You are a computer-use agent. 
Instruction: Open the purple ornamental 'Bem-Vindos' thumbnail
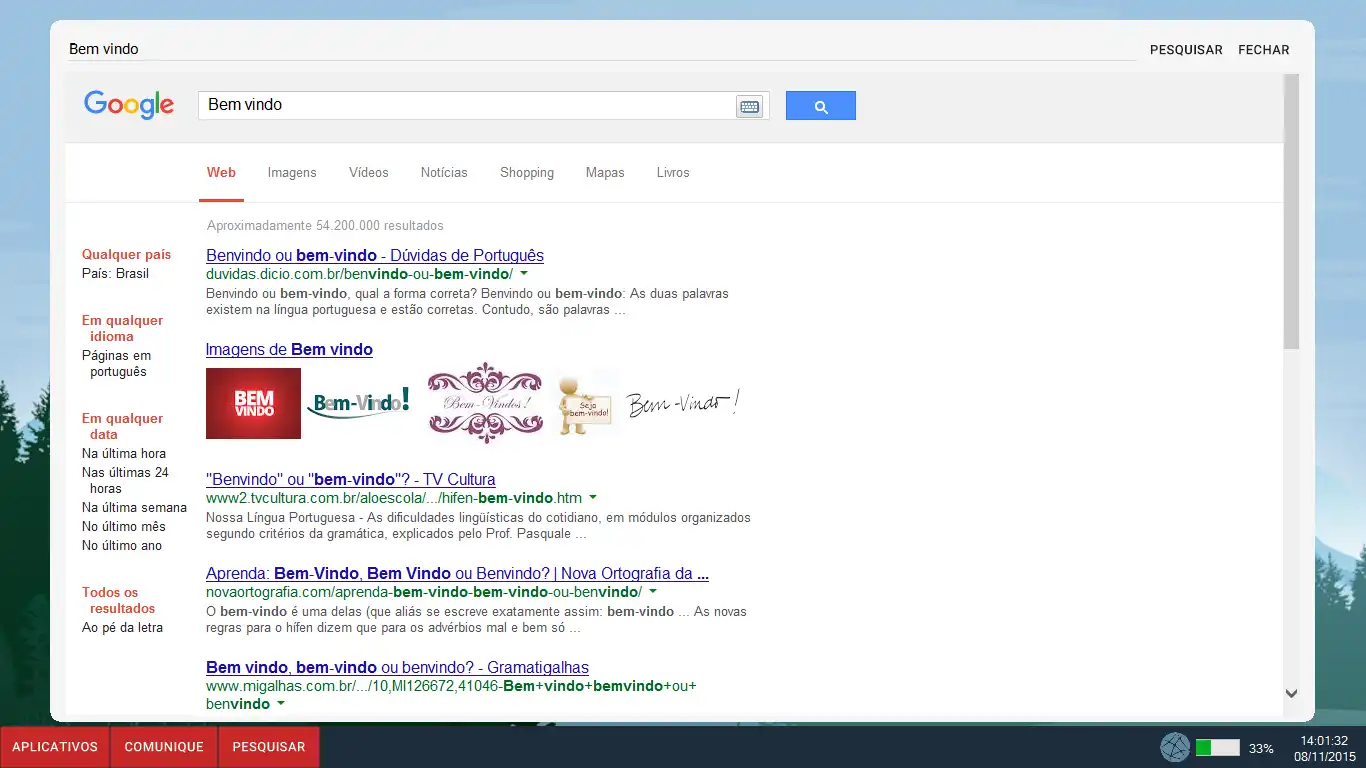pyautogui.click(x=485, y=403)
